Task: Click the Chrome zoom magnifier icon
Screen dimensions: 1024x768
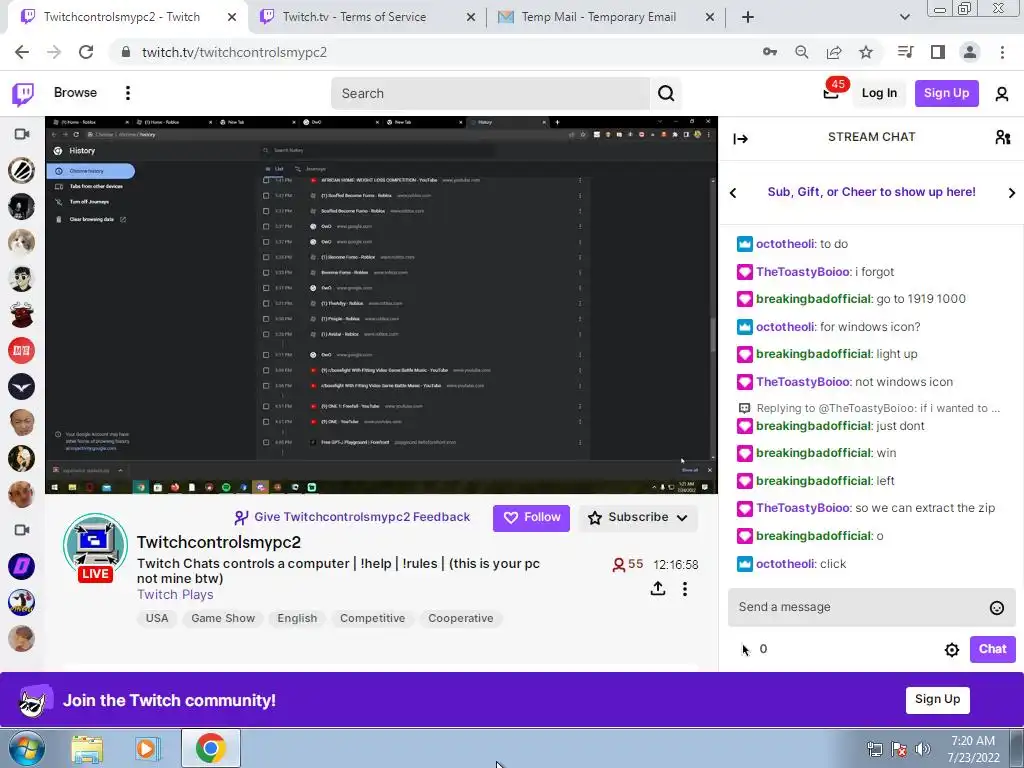Action: [x=801, y=52]
